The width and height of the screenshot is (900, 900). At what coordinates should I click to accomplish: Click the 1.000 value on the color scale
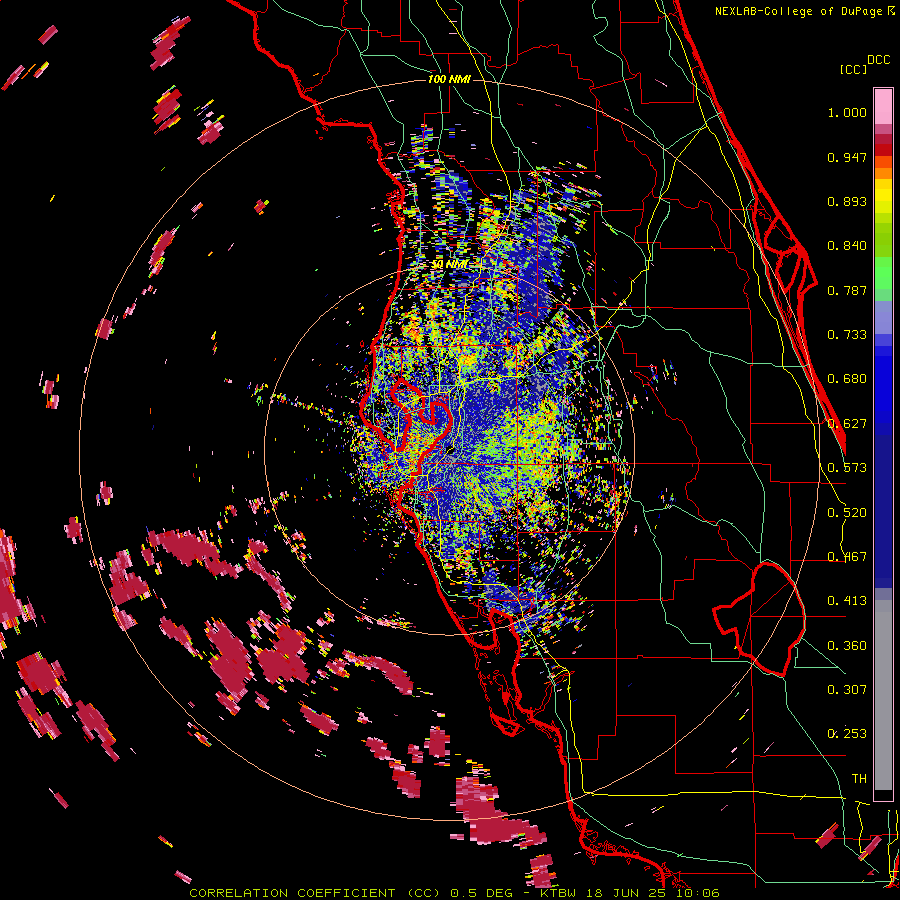[847, 112]
